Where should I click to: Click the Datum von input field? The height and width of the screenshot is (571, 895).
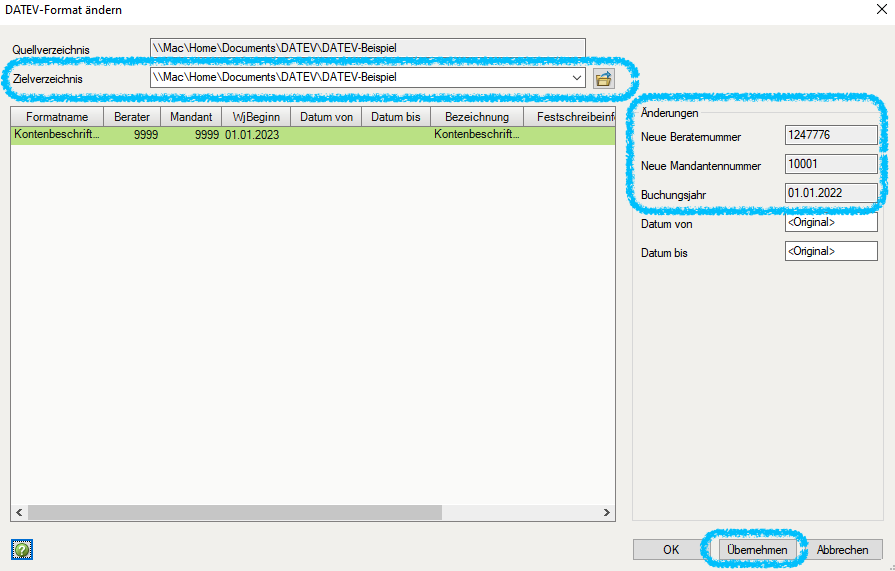pyautogui.click(x=831, y=222)
